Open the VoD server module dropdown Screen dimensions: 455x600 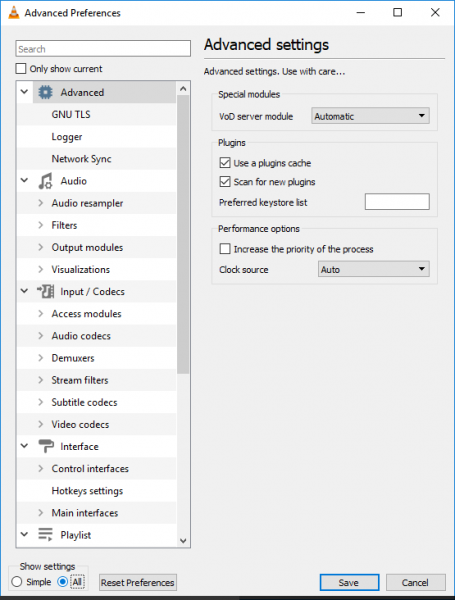pyautogui.click(x=370, y=116)
